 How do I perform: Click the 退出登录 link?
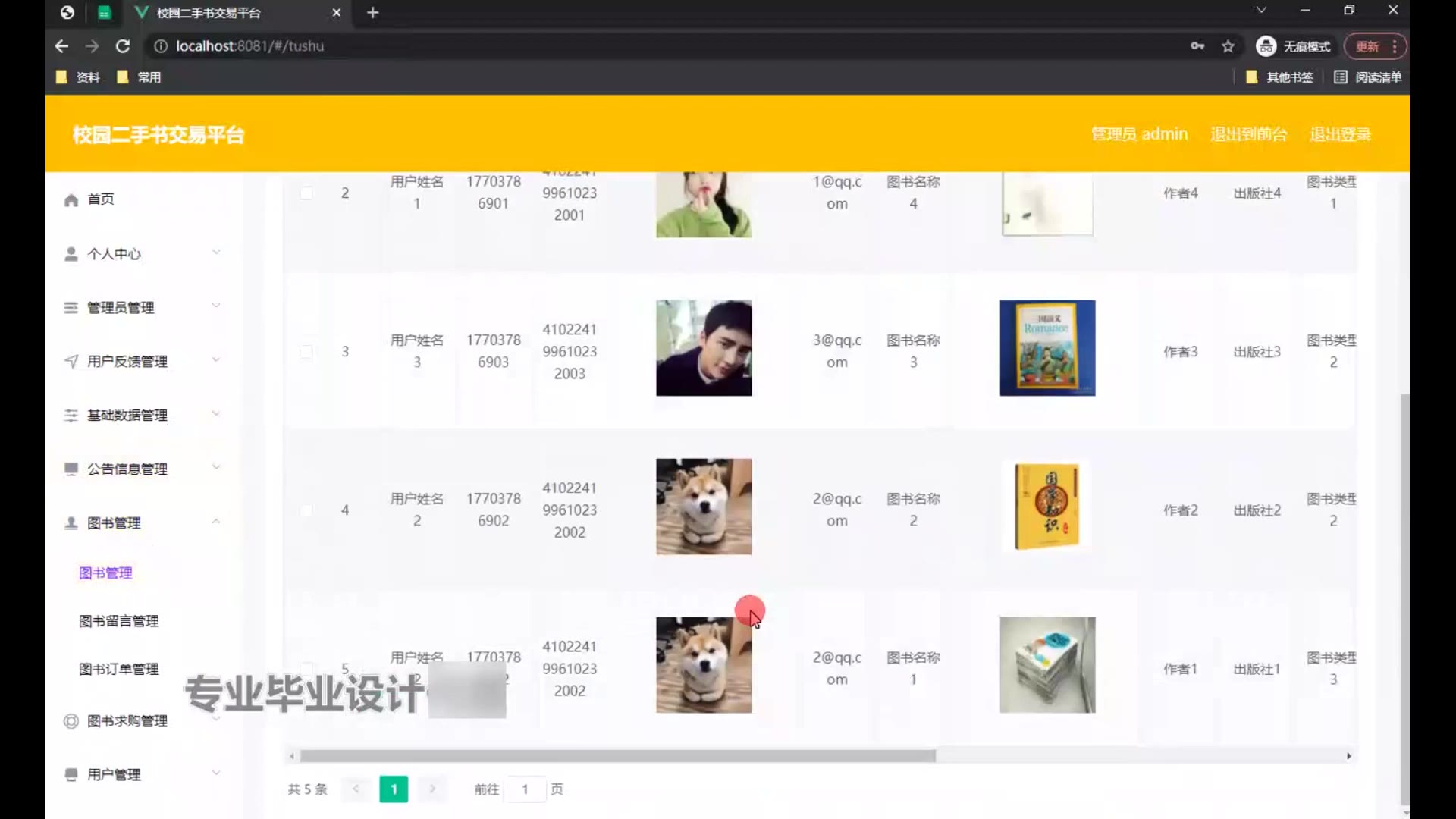coord(1340,134)
